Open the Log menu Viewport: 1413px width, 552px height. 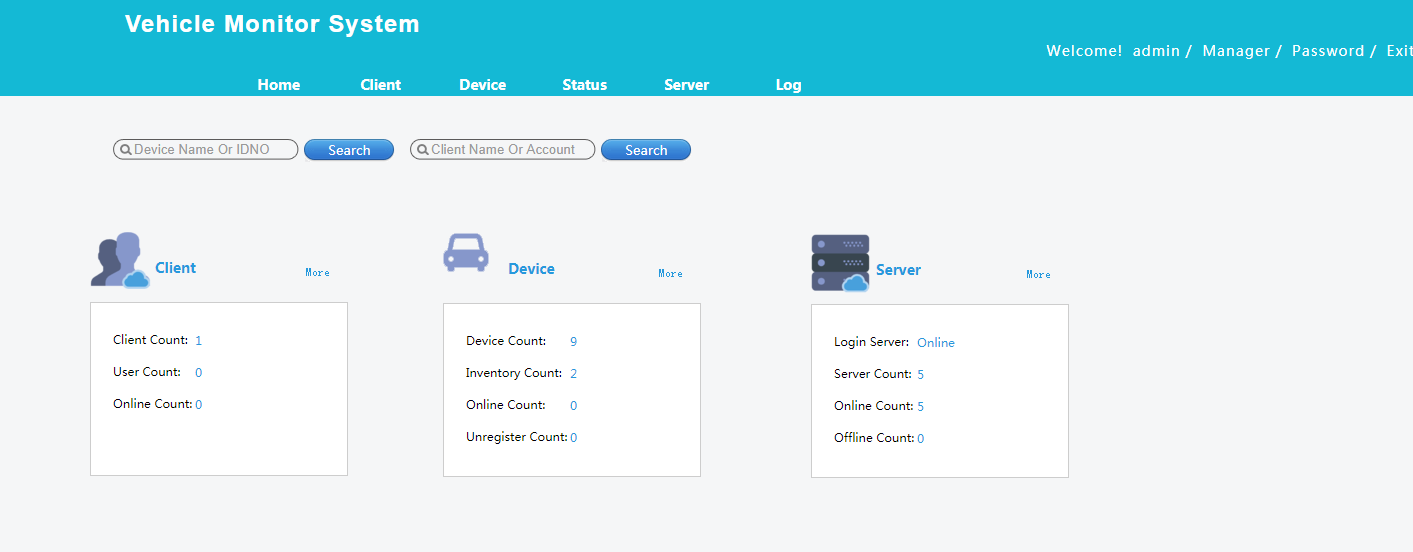(789, 85)
